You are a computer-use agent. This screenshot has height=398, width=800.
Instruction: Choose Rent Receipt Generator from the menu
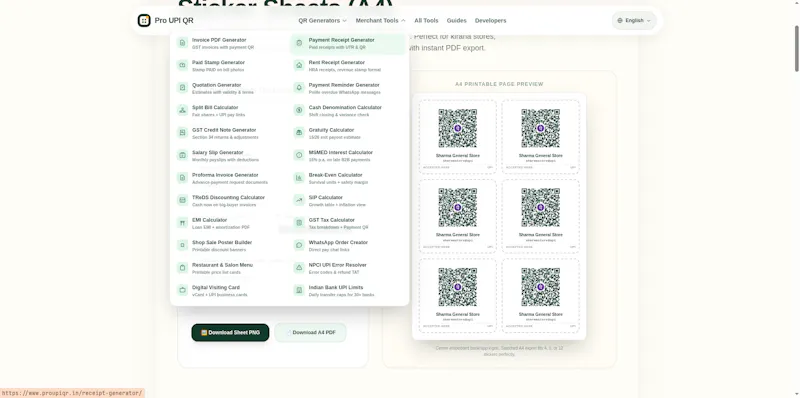348,66
